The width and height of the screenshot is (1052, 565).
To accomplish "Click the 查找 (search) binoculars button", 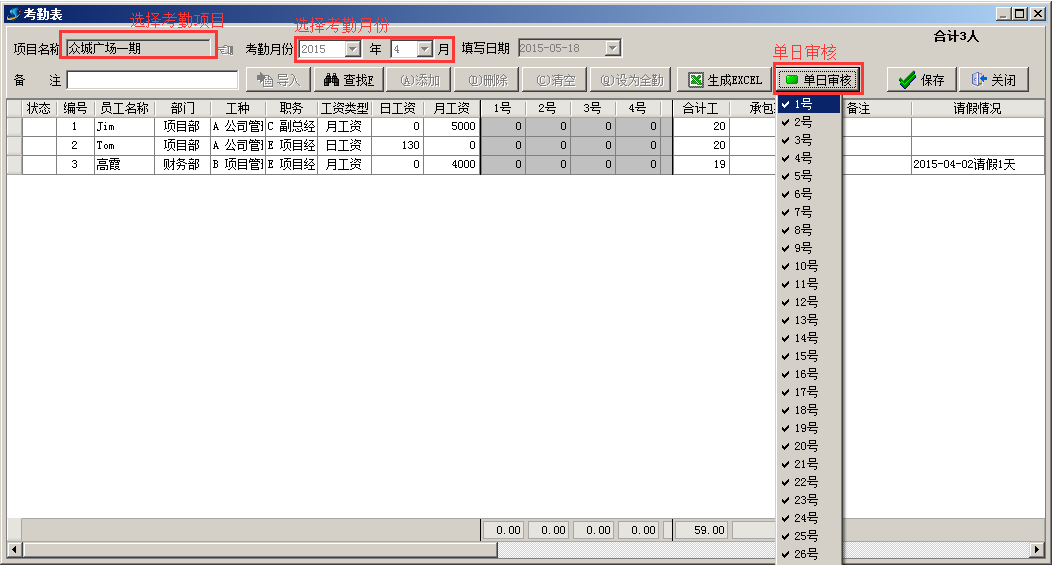I will 348,80.
